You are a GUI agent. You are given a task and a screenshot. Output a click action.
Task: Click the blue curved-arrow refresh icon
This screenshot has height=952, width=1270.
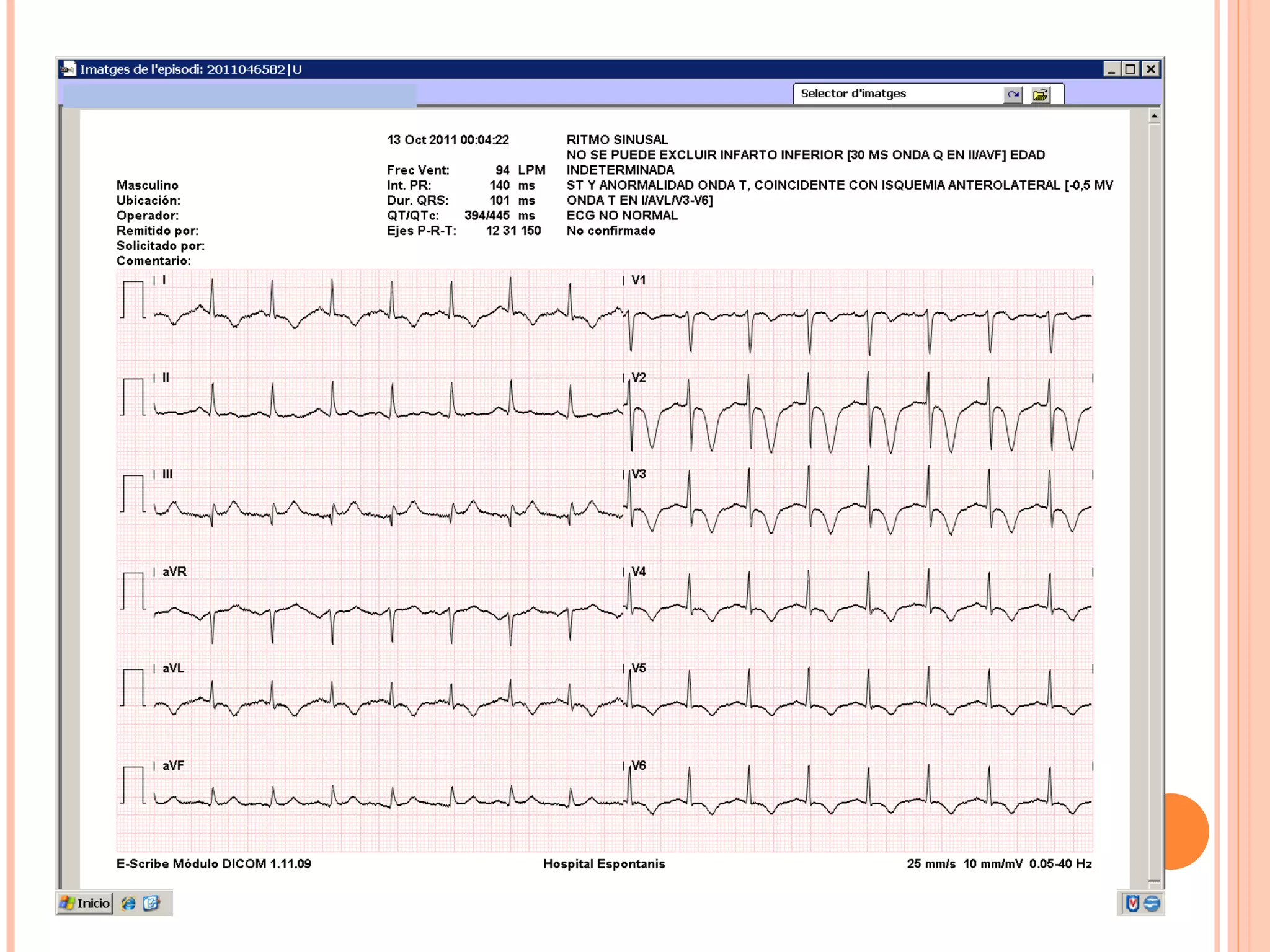(x=1013, y=95)
